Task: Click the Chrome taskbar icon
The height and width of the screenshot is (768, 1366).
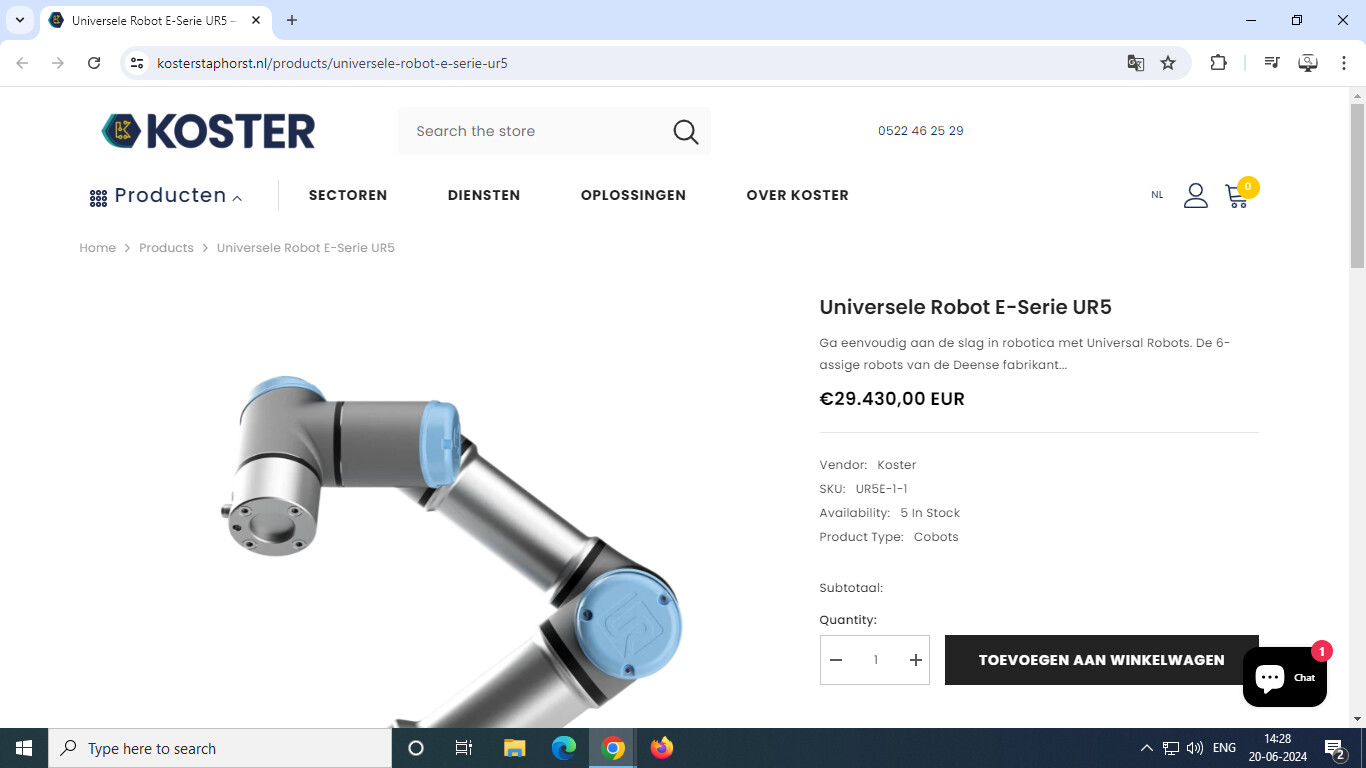Action: click(x=613, y=748)
